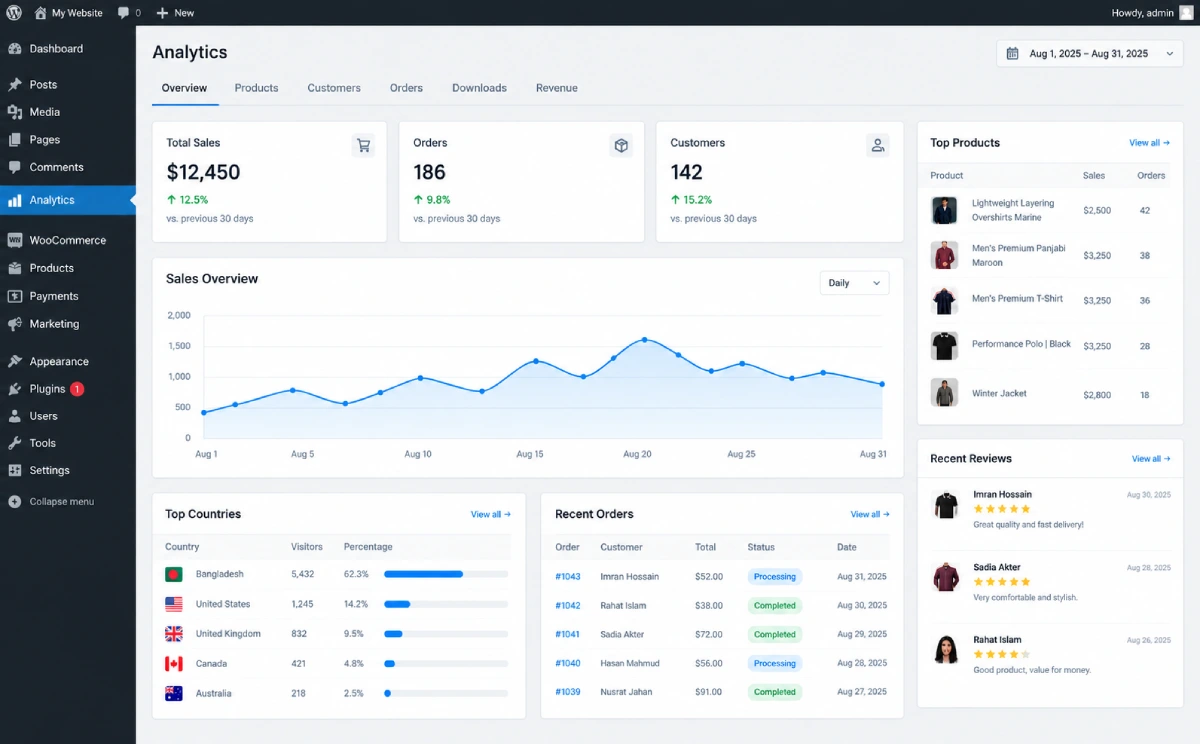Click the home icon beside My Website
This screenshot has height=744, width=1200.
point(40,13)
